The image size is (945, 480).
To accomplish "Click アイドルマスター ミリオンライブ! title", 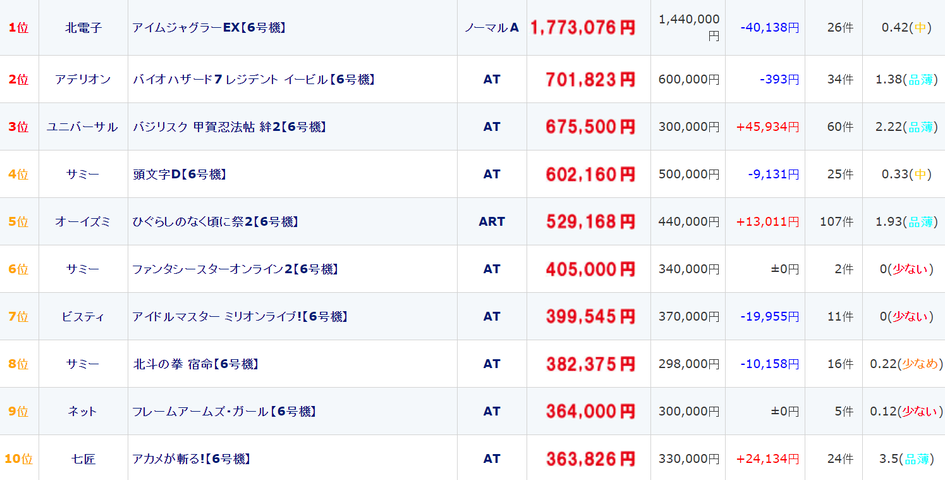I will coord(240,316).
